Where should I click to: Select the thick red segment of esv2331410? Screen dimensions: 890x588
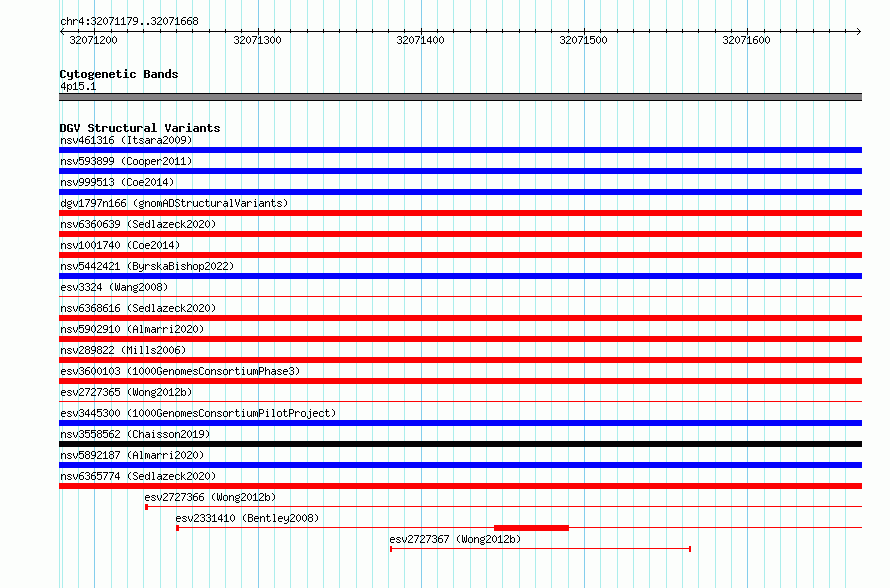(x=531, y=528)
